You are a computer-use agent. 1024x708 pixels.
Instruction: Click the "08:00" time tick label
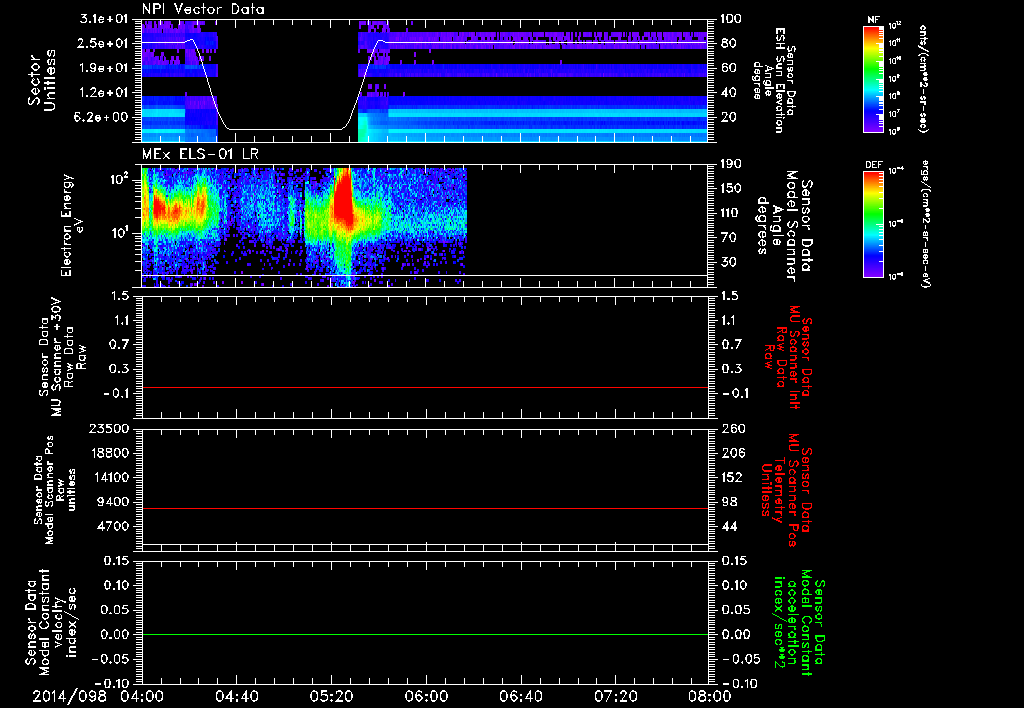[x=709, y=696]
